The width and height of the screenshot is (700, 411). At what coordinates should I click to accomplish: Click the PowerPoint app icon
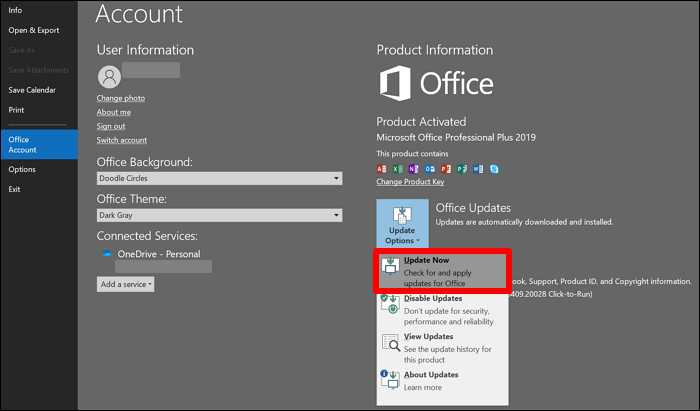pyautogui.click(x=446, y=169)
